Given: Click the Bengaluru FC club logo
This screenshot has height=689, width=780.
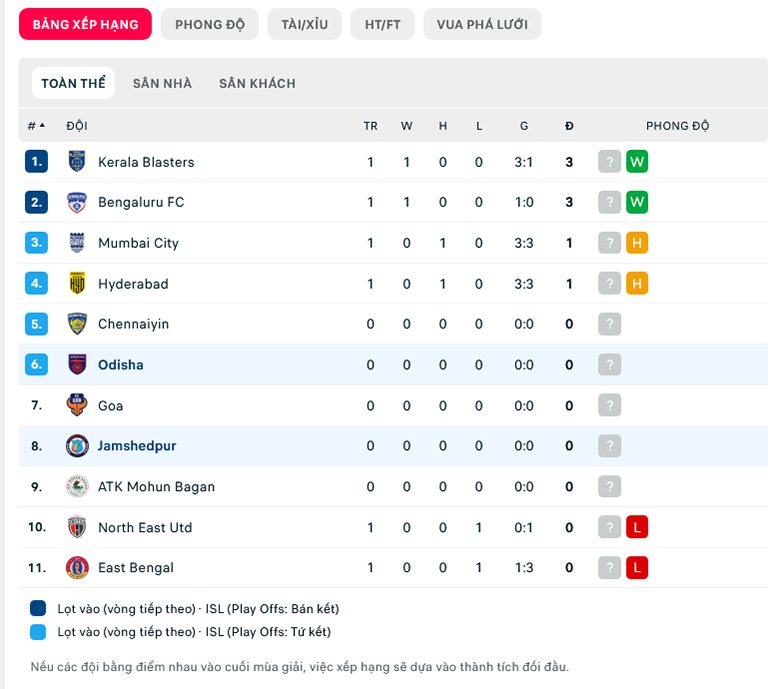Looking at the screenshot, I should click(x=77, y=202).
